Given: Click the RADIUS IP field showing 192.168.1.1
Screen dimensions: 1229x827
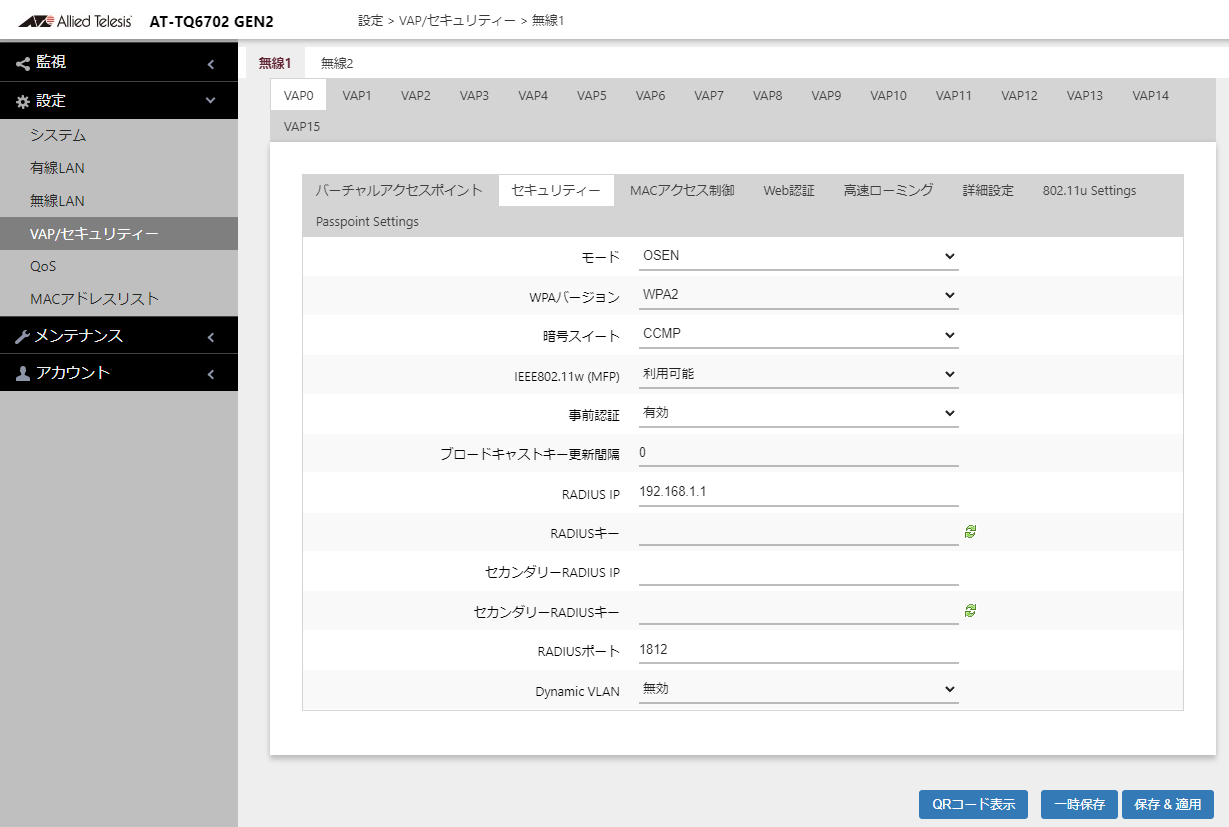Looking at the screenshot, I should pos(799,493).
